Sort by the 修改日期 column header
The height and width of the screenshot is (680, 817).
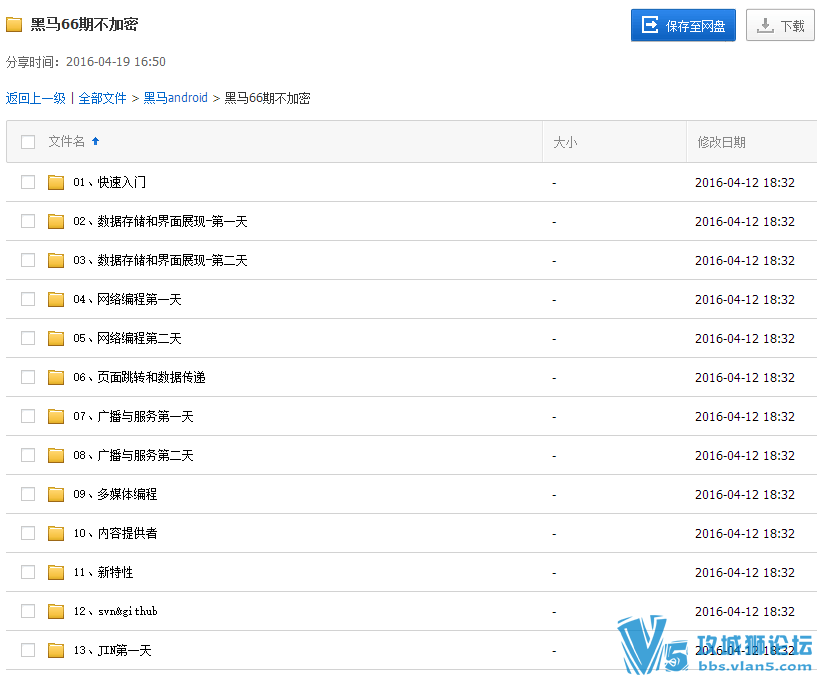point(722,142)
